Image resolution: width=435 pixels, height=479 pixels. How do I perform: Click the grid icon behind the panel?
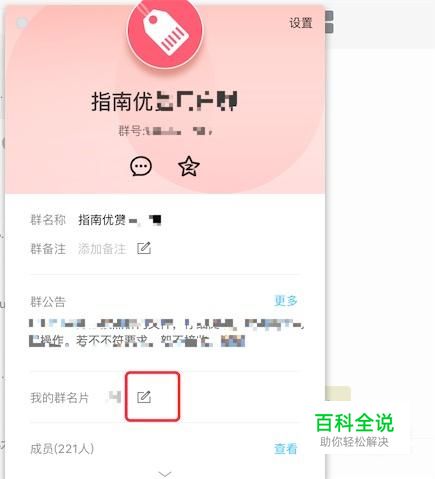329,22
